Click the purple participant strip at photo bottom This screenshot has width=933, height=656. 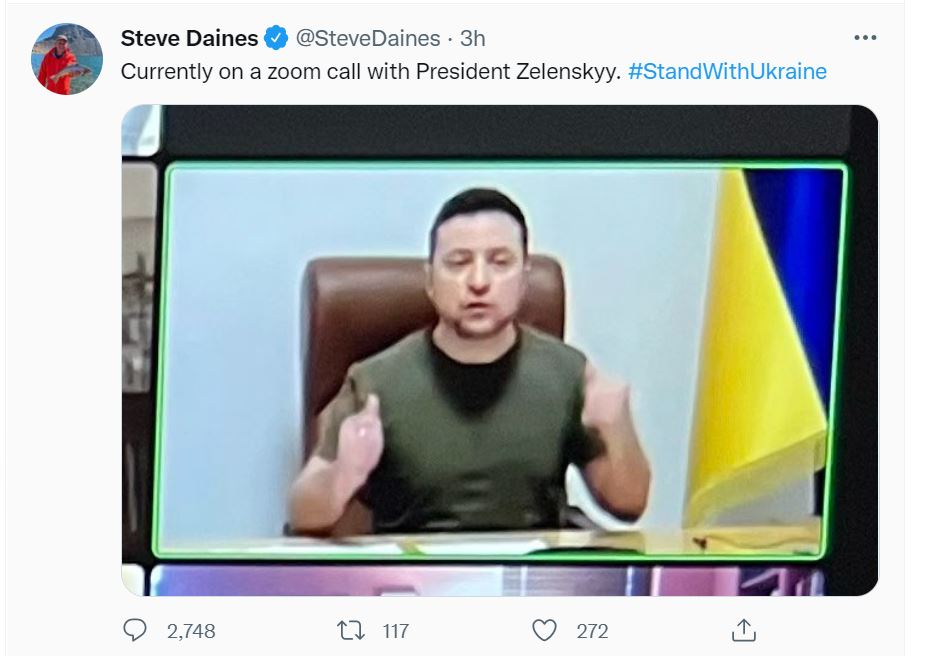(x=487, y=581)
